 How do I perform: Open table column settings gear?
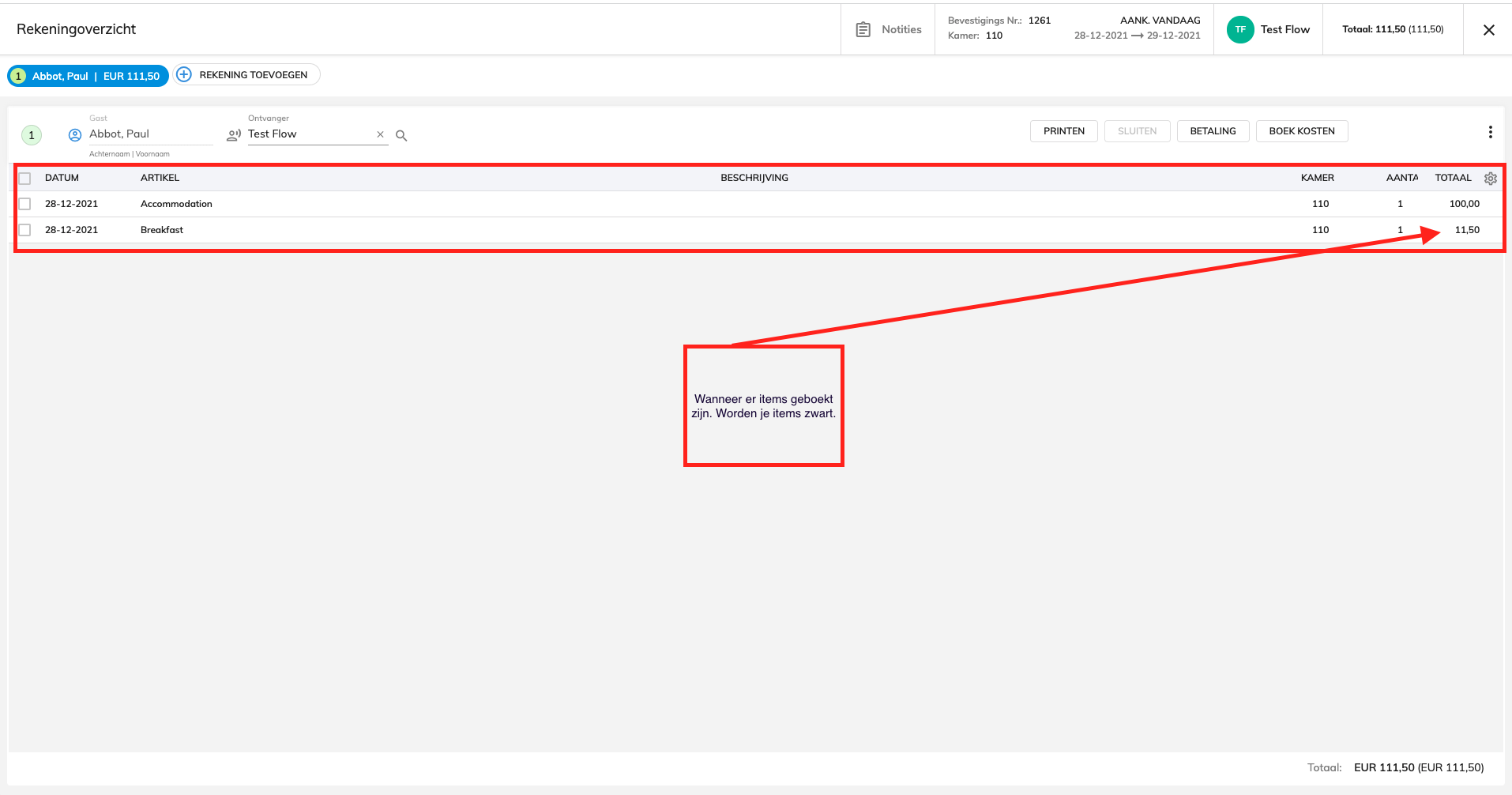[x=1490, y=179]
